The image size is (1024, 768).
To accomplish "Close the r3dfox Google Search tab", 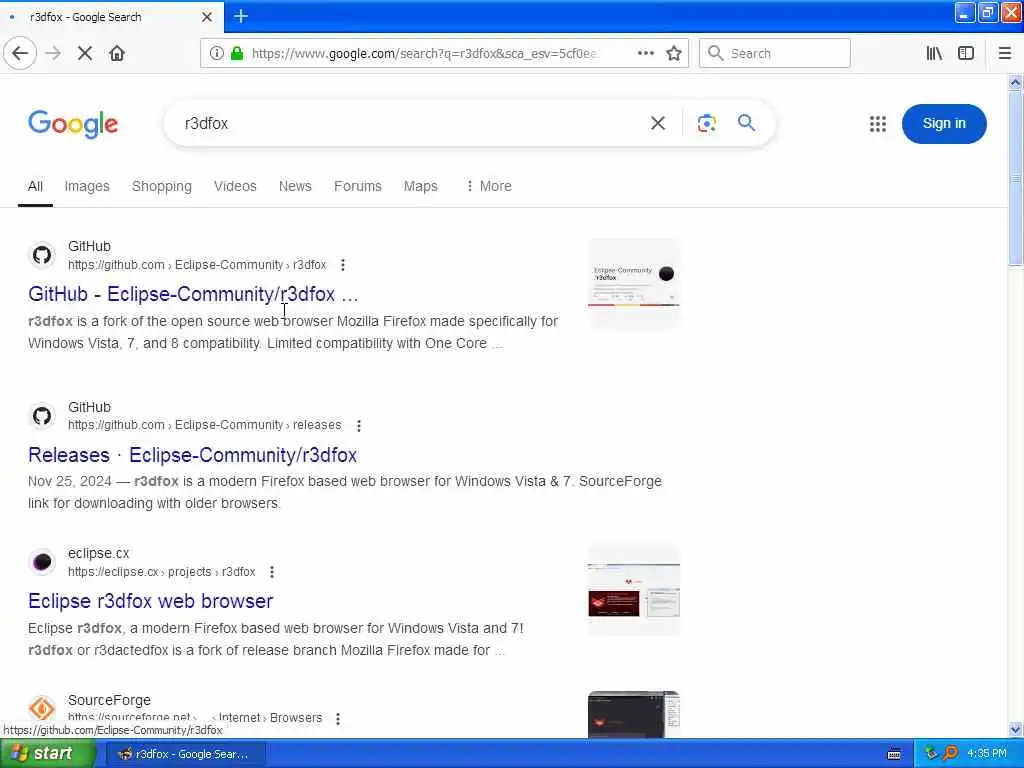I will (x=206, y=17).
